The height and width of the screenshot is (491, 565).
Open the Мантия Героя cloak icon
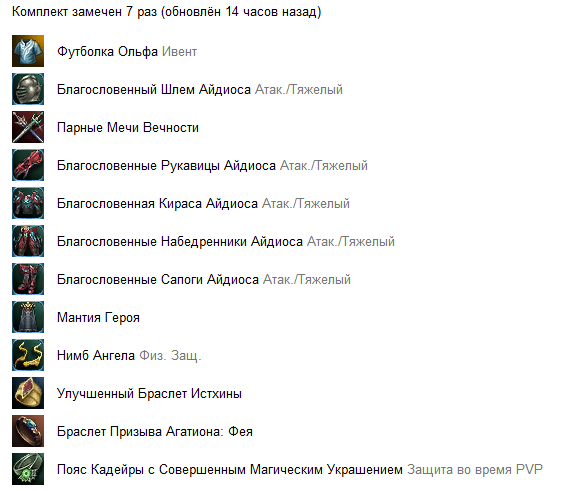click(28, 317)
